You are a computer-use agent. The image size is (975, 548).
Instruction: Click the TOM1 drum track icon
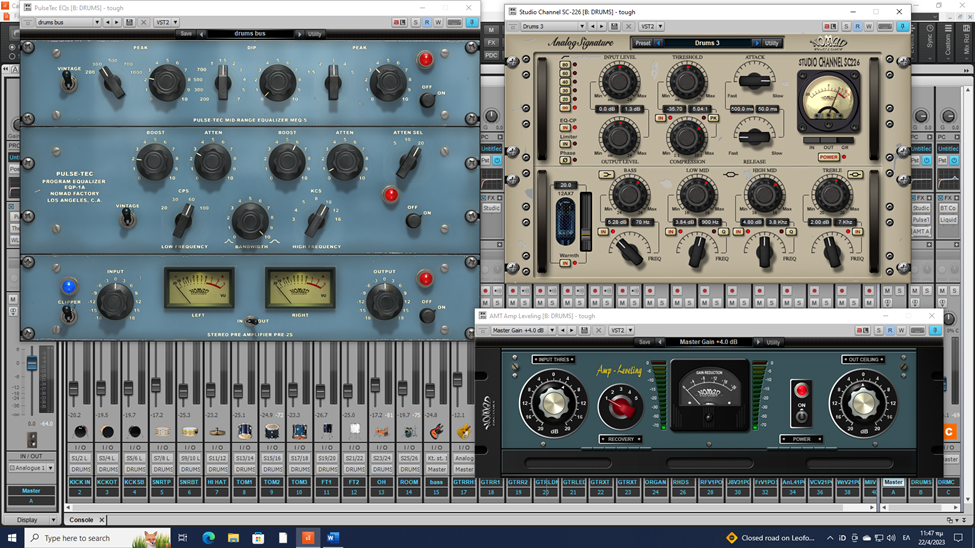(x=244, y=431)
